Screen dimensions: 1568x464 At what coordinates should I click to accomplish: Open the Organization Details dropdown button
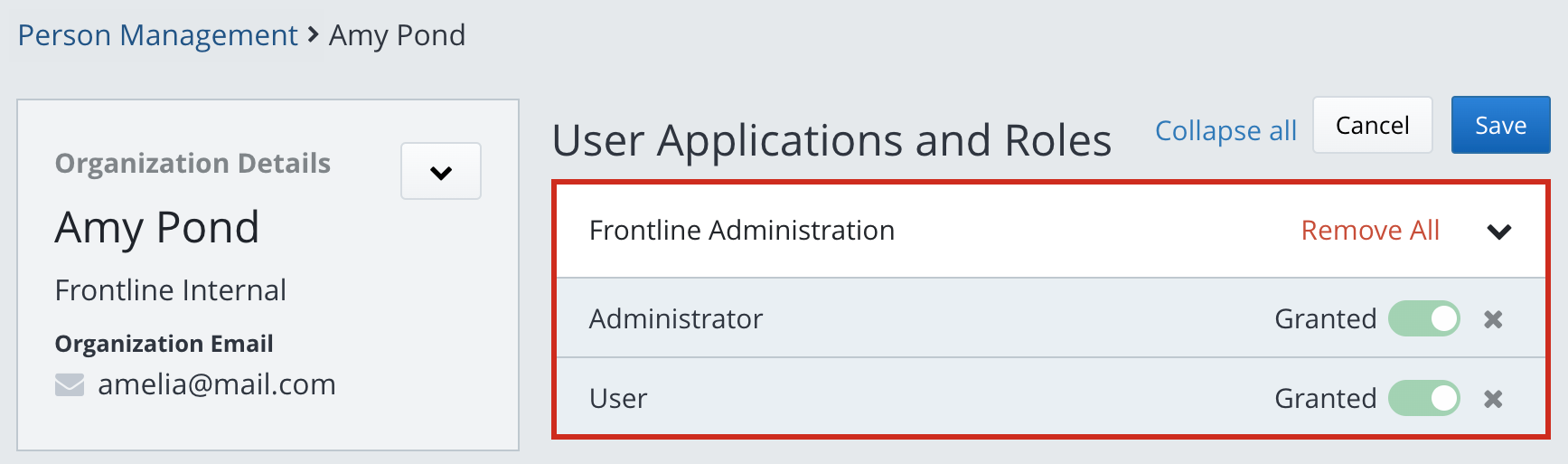pyautogui.click(x=441, y=171)
